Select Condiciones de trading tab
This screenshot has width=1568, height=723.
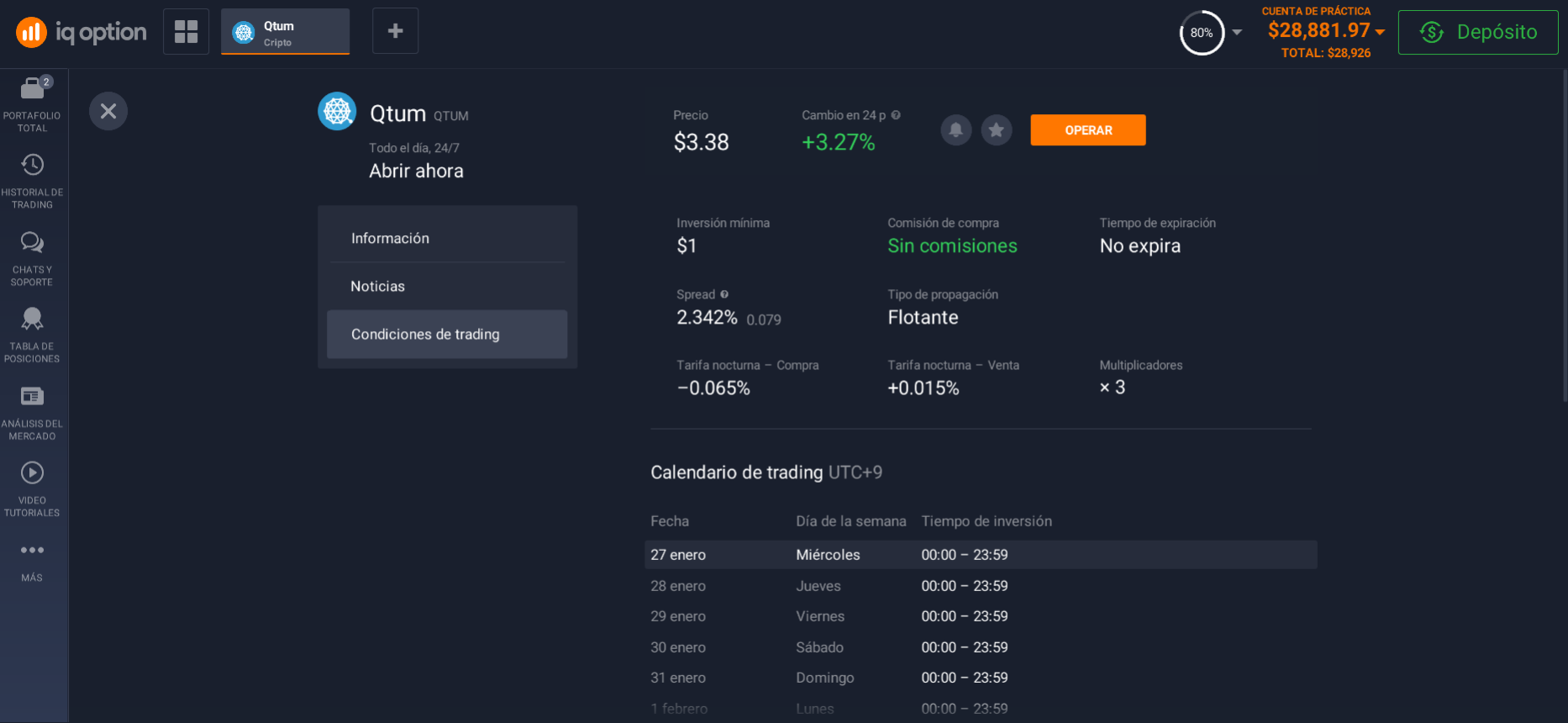[x=447, y=335]
